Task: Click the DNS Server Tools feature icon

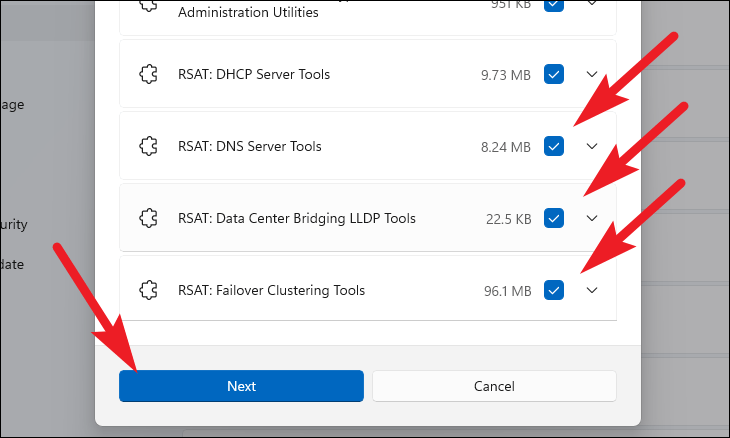Action: [149, 146]
